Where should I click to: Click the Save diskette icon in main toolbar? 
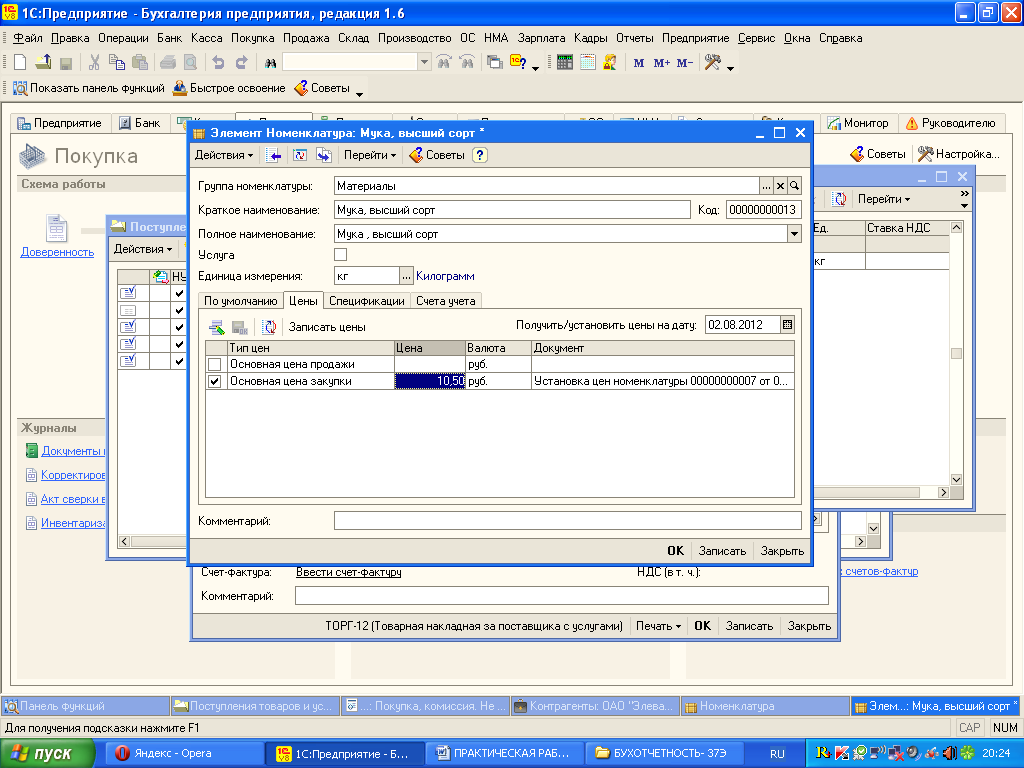(65, 63)
